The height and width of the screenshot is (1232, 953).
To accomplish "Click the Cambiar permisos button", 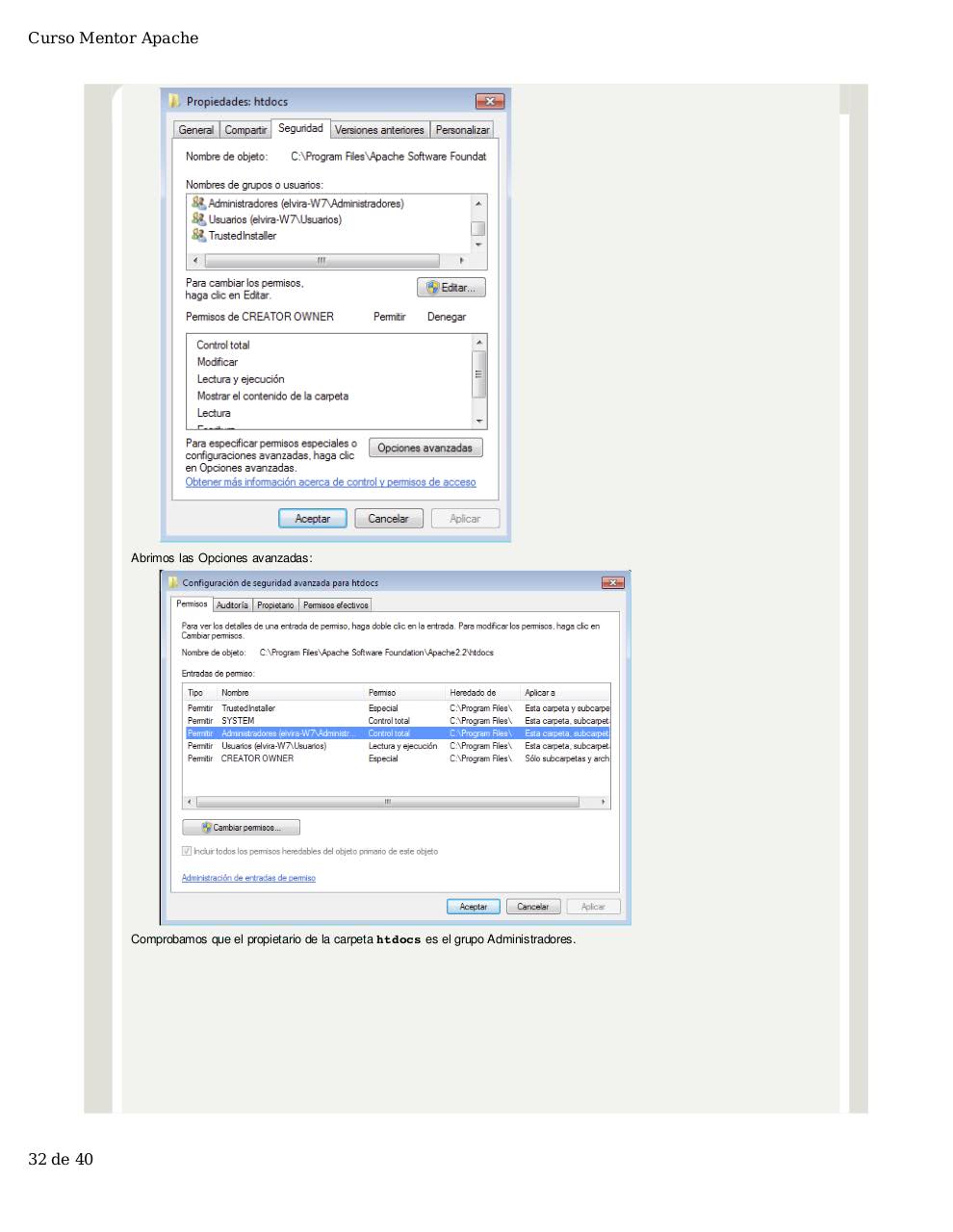I will (x=241, y=827).
